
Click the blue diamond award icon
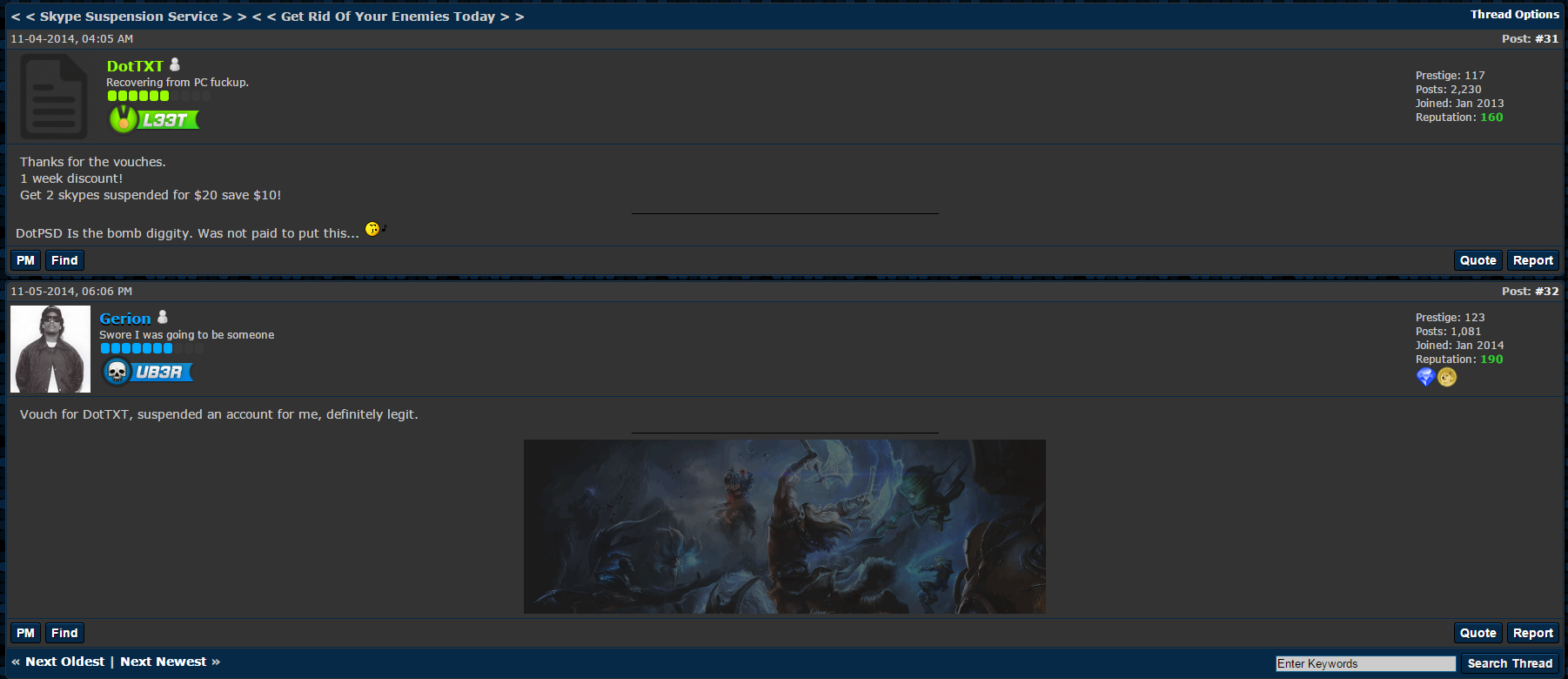pyautogui.click(x=1425, y=377)
